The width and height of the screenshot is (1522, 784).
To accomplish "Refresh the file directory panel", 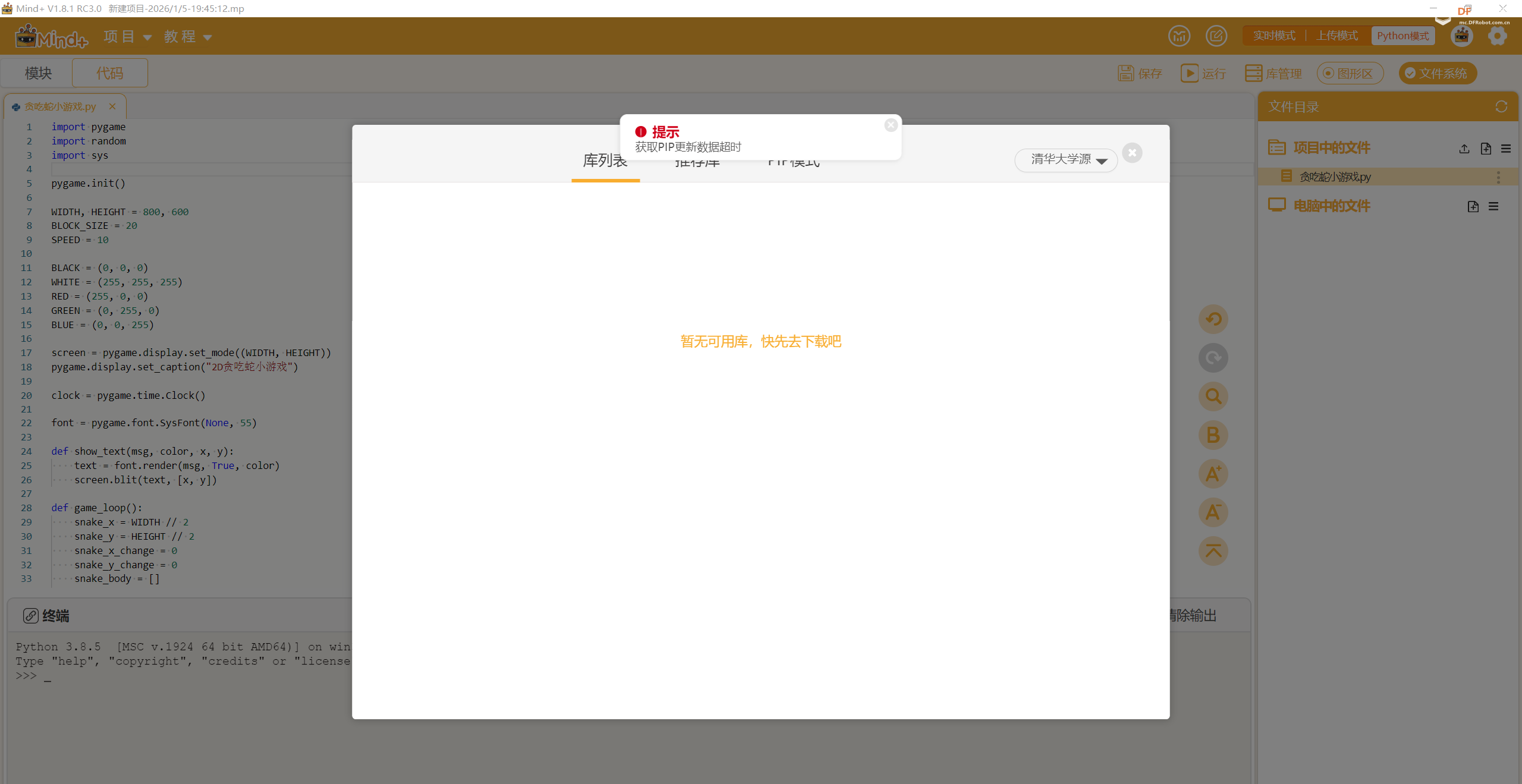I will point(1501,107).
